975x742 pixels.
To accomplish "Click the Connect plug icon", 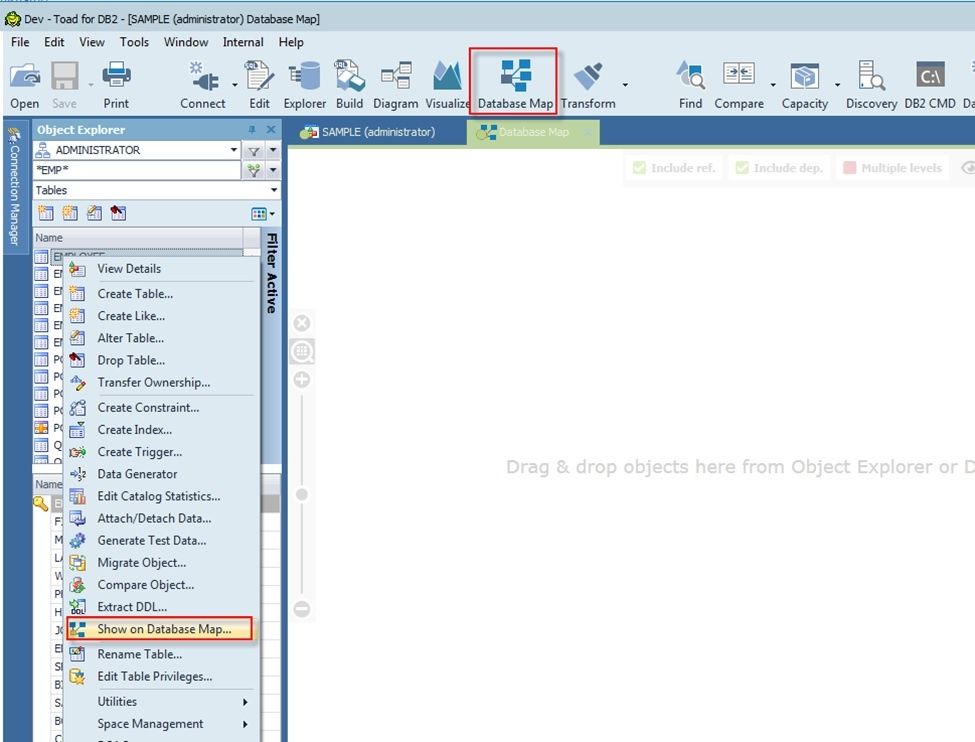I will tap(204, 76).
